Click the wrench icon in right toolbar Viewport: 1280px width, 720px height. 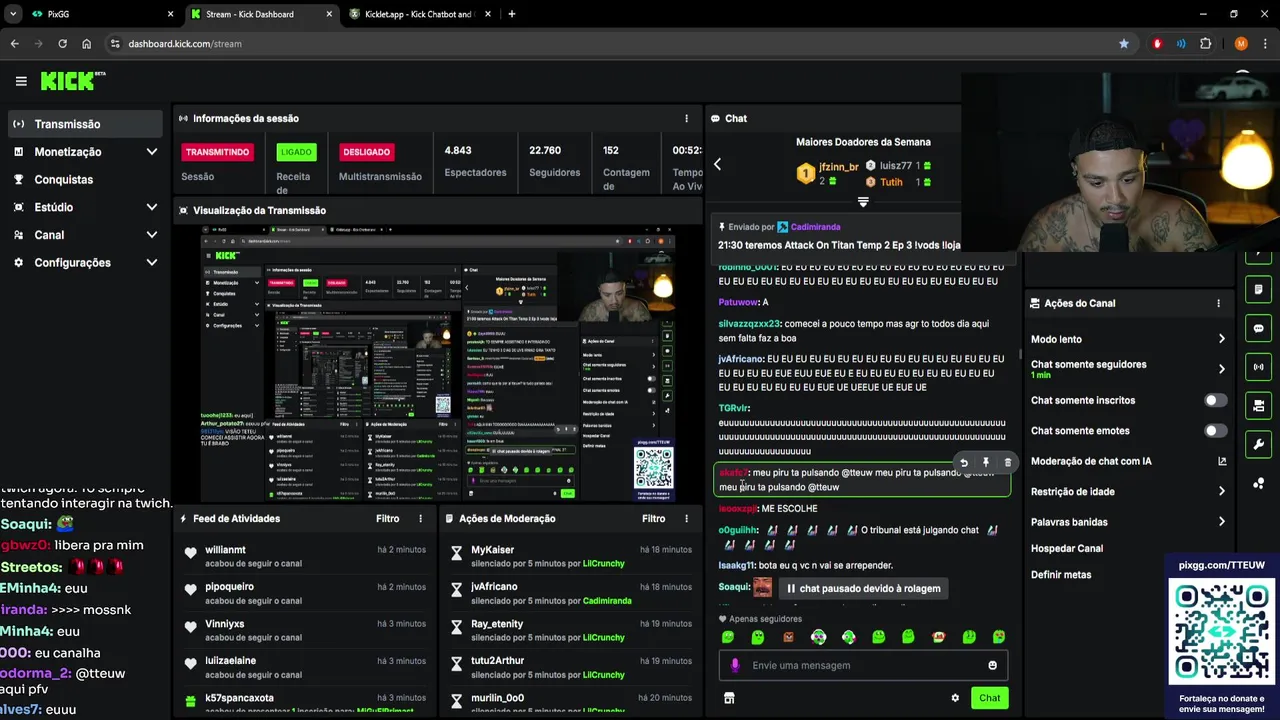1258,445
